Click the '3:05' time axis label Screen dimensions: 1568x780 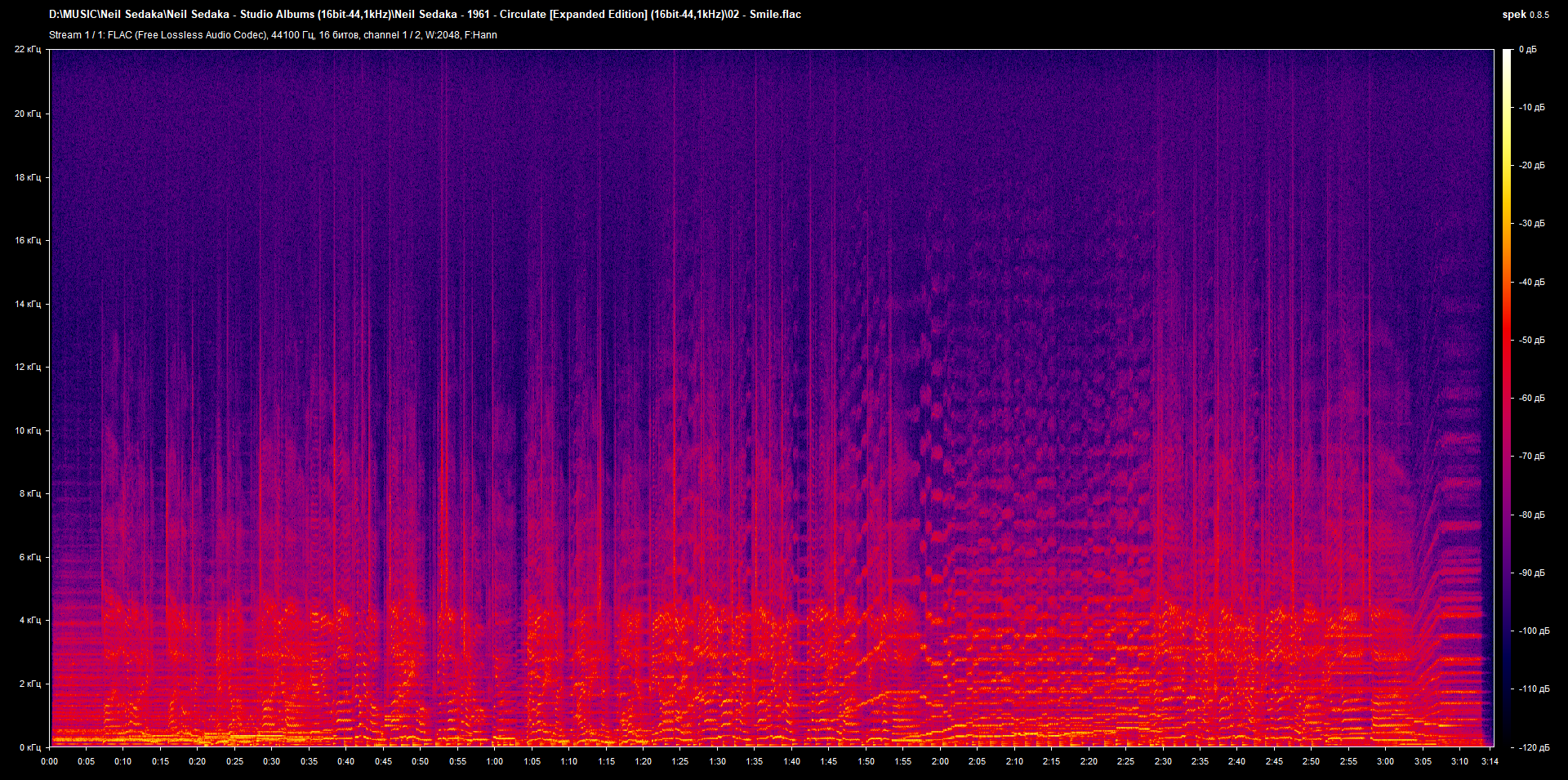coord(1423,761)
